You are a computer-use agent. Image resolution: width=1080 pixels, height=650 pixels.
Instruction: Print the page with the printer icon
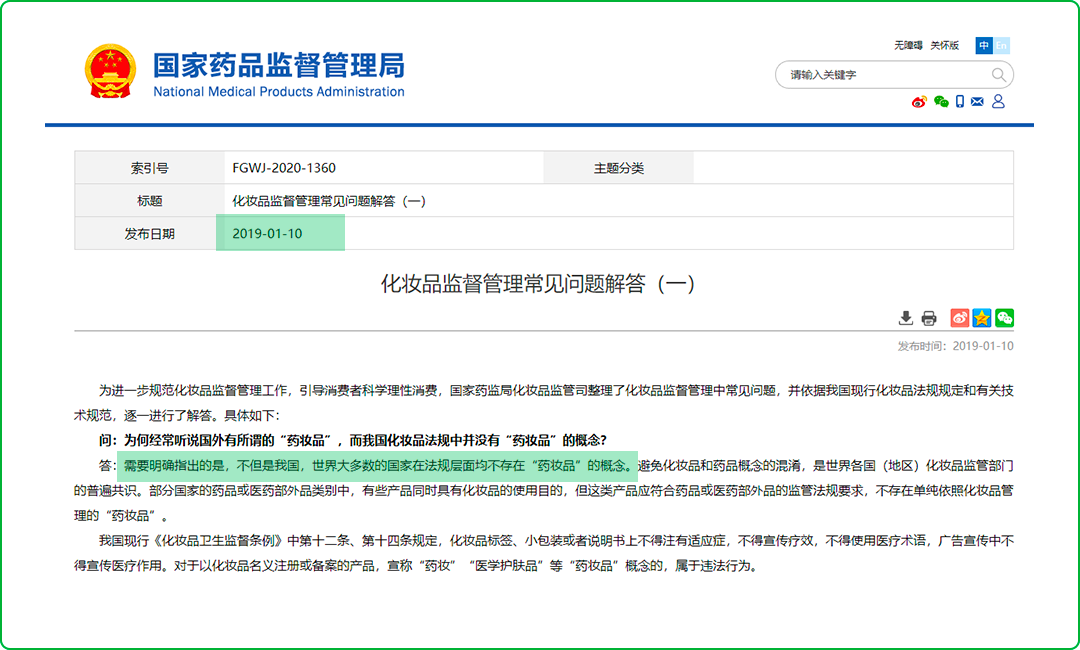[x=929, y=318]
